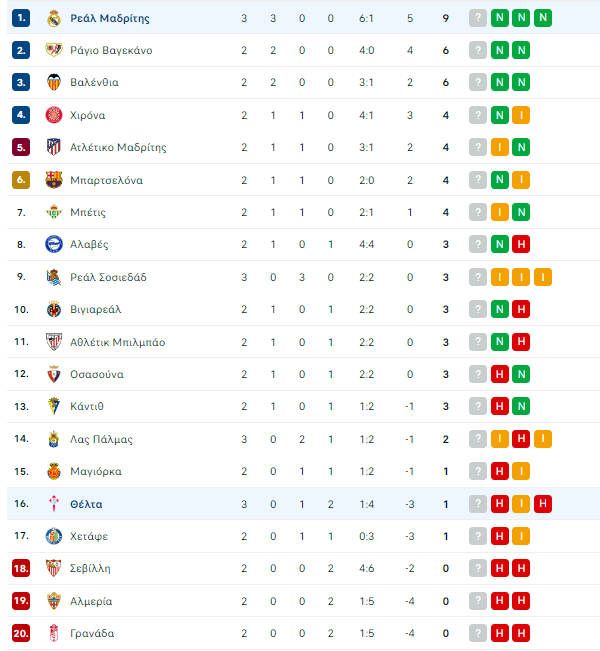The width and height of the screenshot is (600, 651).
Task: Click the Atlético Madrid crest icon
Action: 54,147
